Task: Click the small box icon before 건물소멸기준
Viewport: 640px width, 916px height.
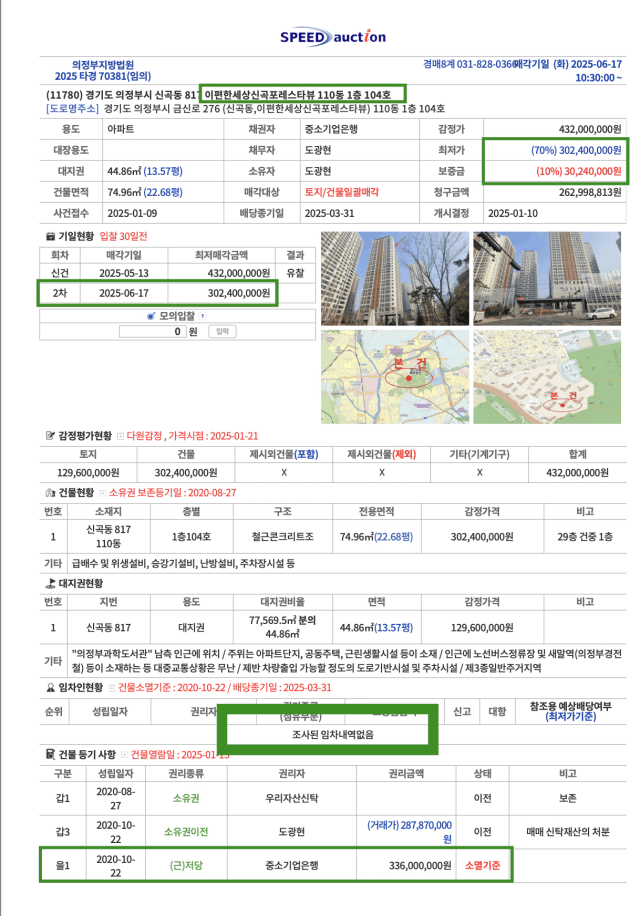Action: 112,688
